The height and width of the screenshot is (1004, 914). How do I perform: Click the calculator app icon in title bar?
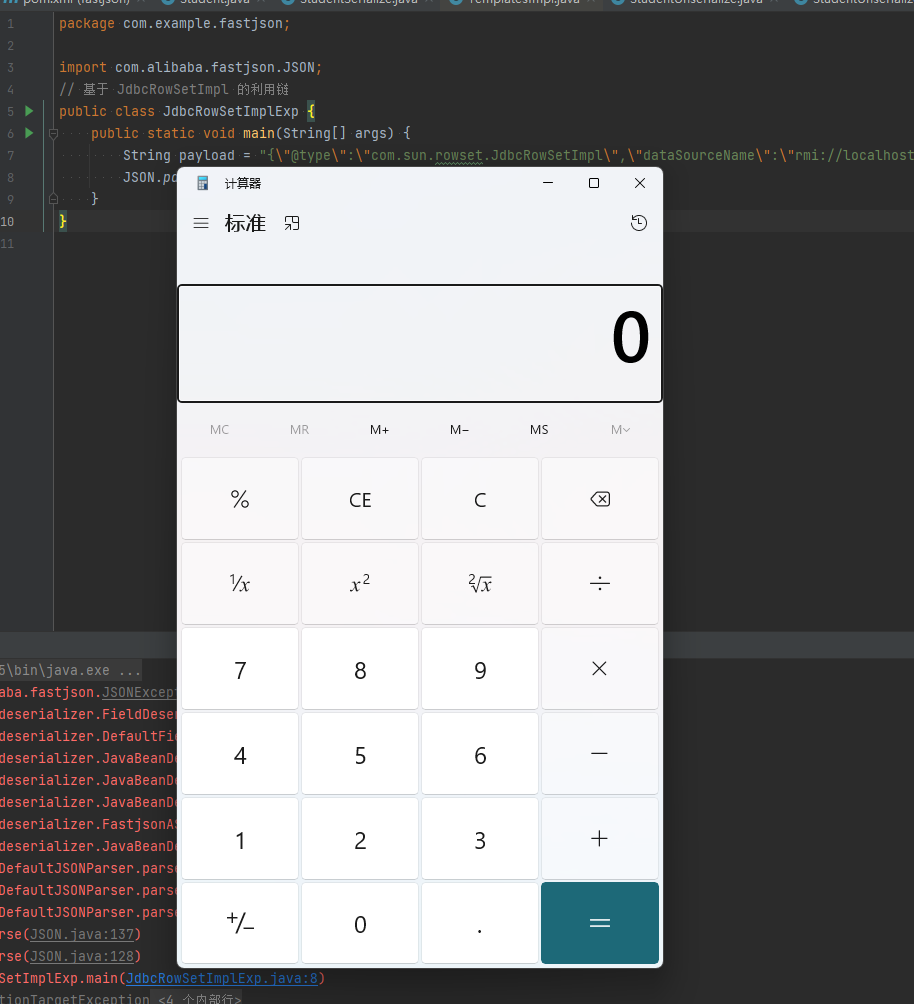pyautogui.click(x=202, y=183)
